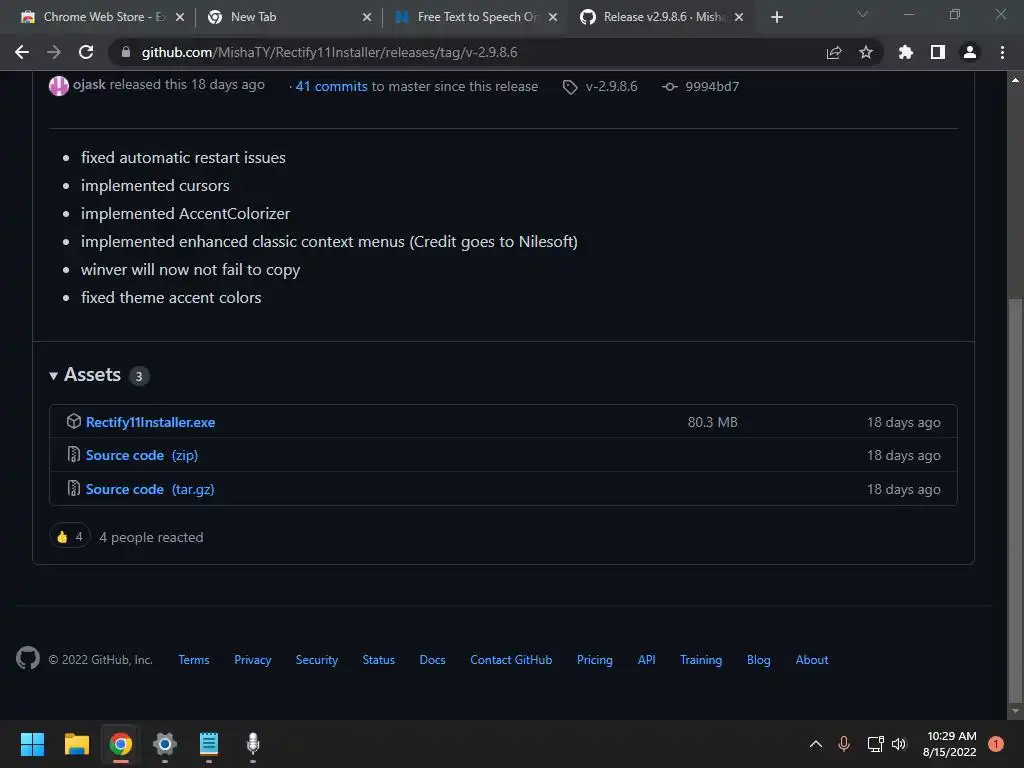Go back to the previous page
This screenshot has width=1024, height=768.
[x=22, y=52]
